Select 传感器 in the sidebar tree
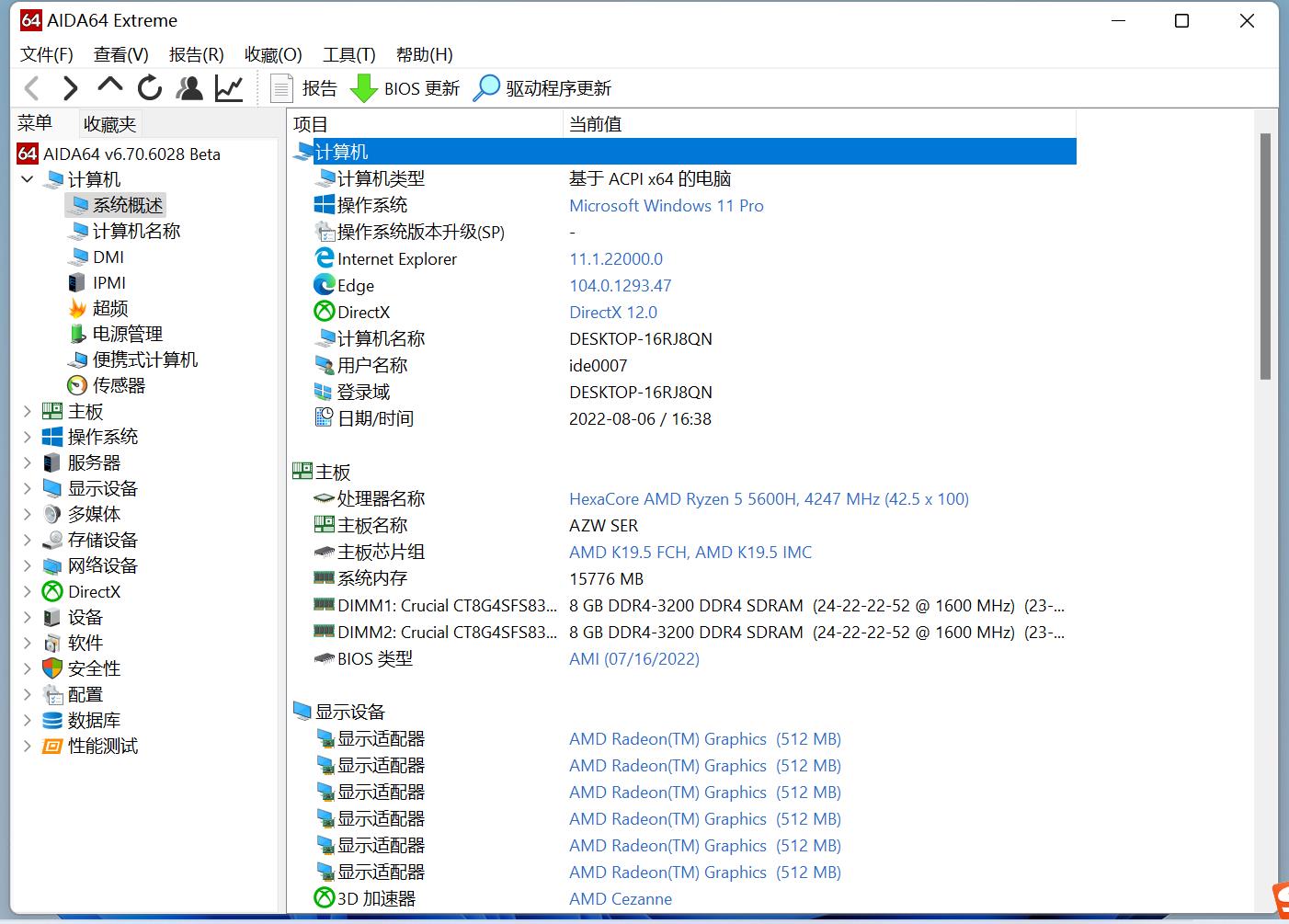Screen dimensions: 1289x924 tap(119, 385)
